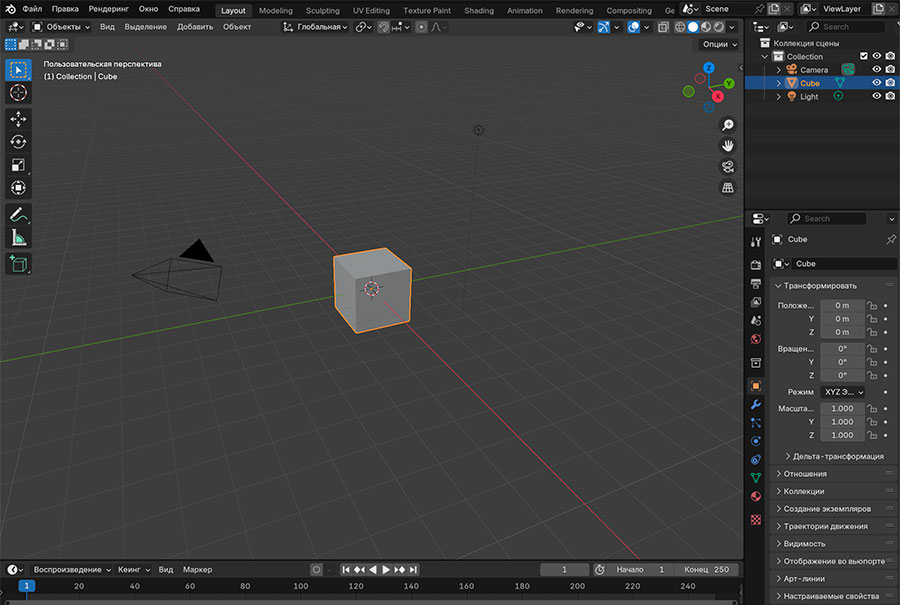The image size is (900, 605).
Task: Select the Measure tool
Action: point(18,238)
